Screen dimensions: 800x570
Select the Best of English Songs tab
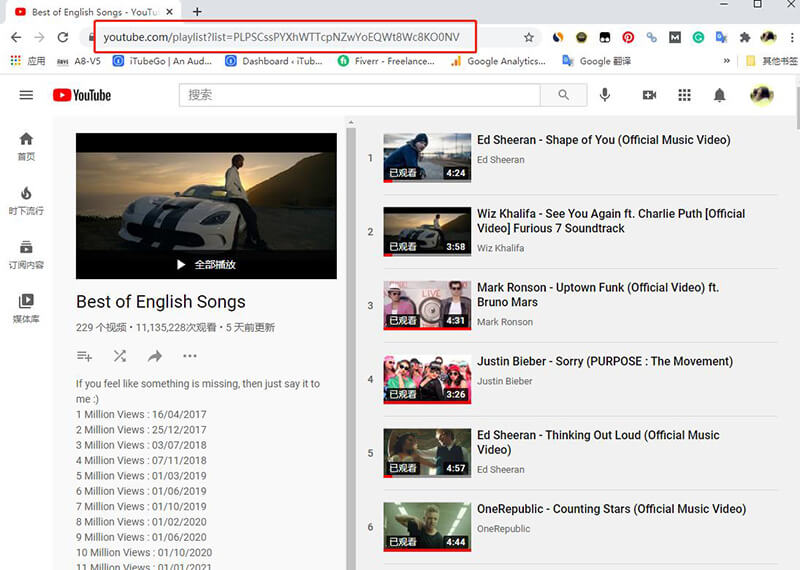pyautogui.click(x=94, y=12)
